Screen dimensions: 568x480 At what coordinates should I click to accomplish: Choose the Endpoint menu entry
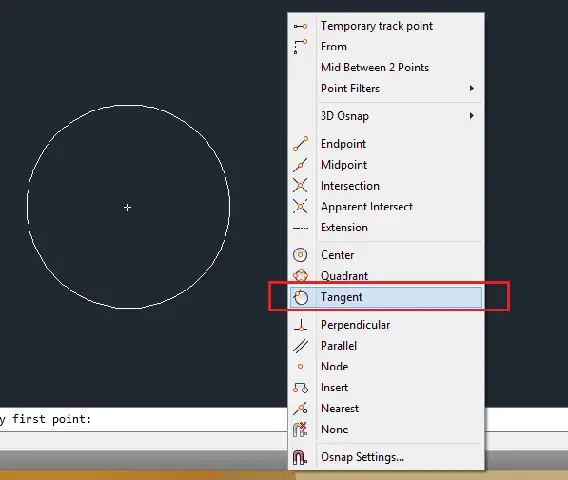[x=386, y=144]
